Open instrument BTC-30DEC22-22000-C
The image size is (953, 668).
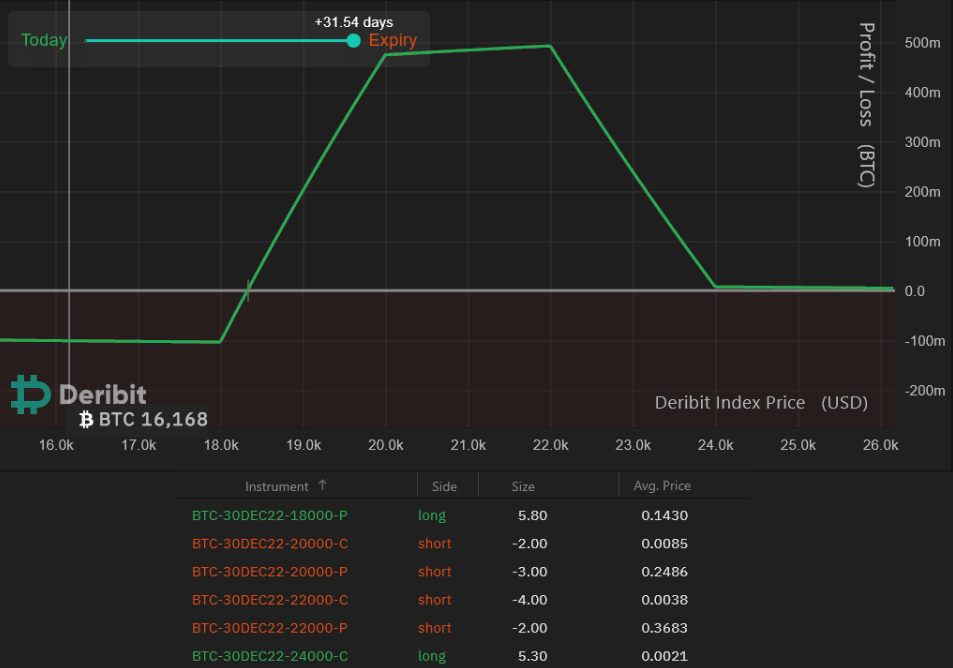click(x=270, y=600)
